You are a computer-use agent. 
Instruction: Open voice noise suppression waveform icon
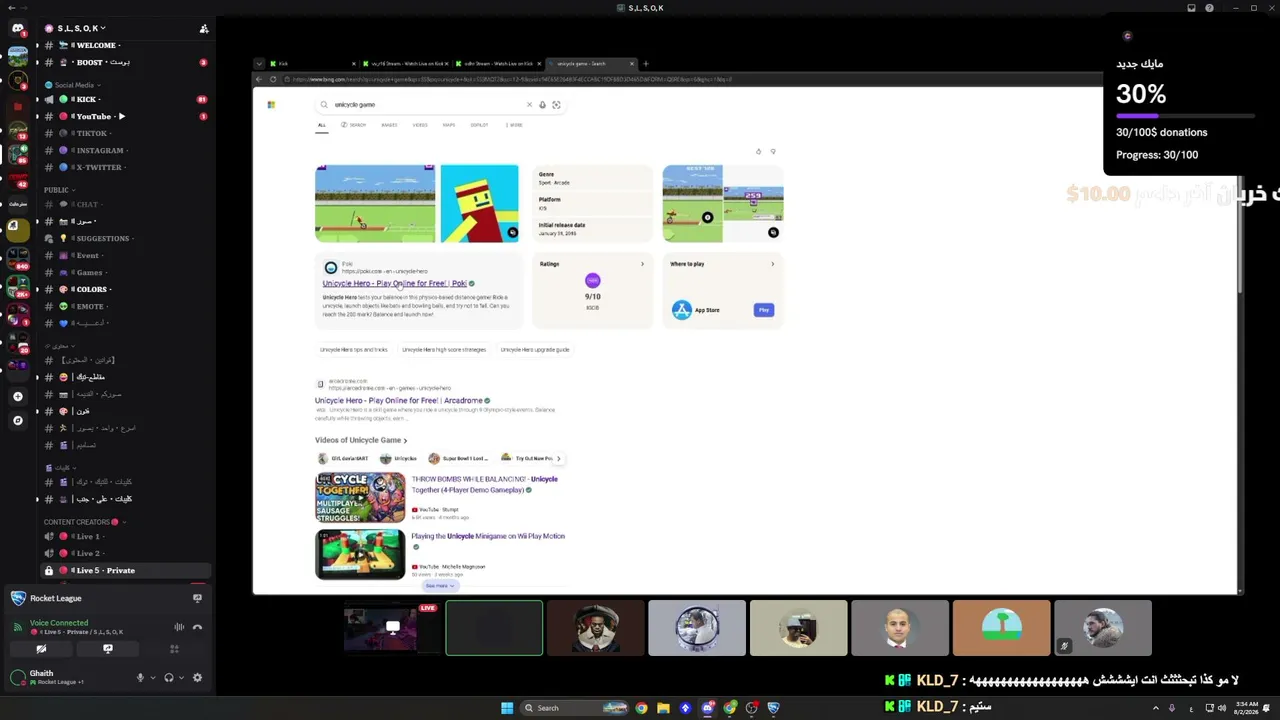(179, 627)
